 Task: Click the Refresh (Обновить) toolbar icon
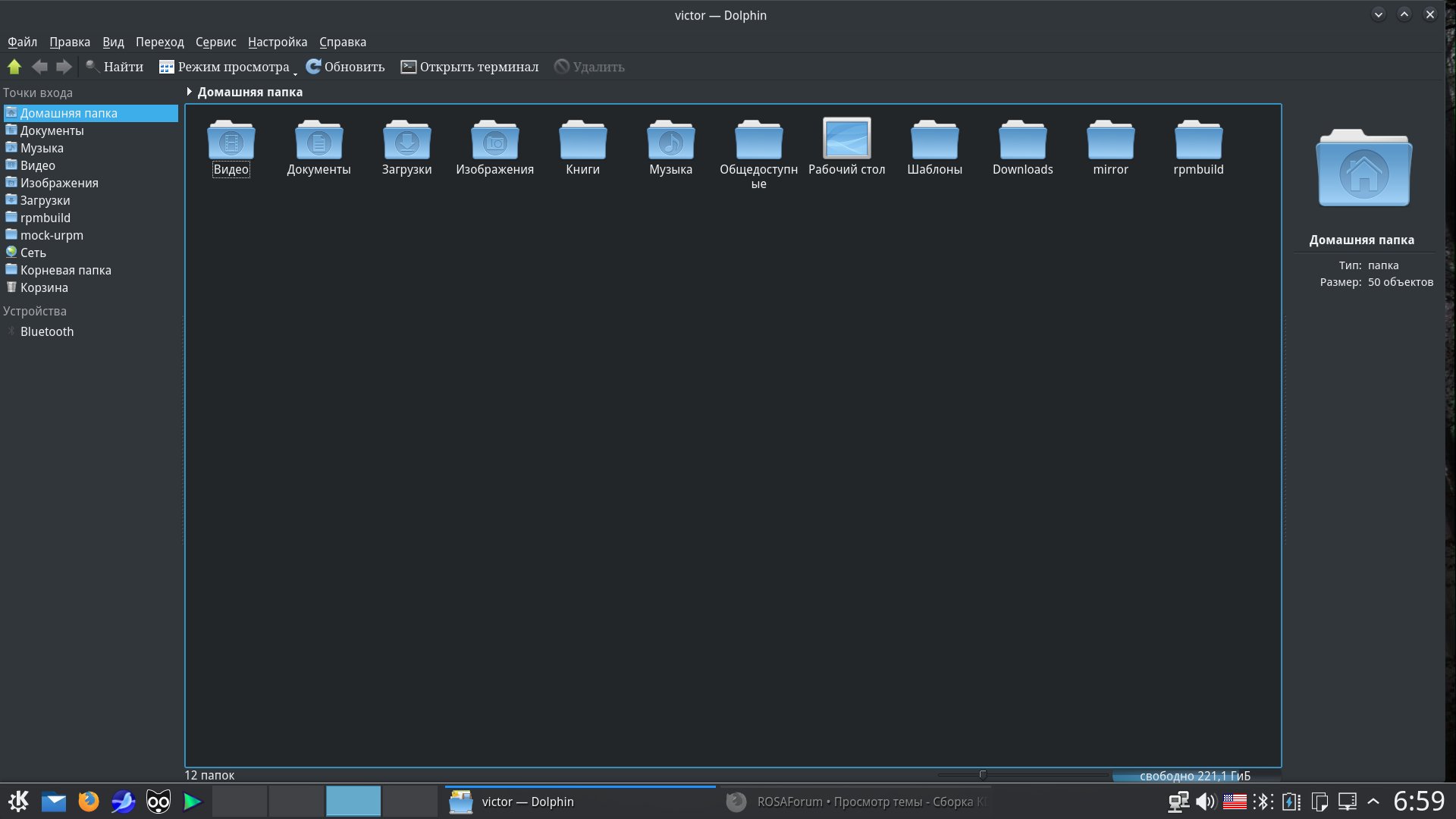pos(313,67)
